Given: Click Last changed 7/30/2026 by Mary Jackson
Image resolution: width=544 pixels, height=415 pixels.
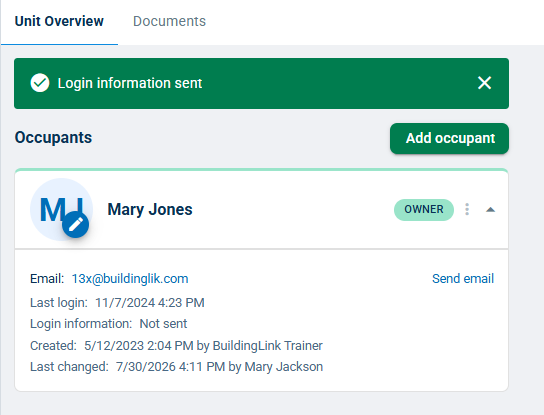Looking at the screenshot, I should point(177,367).
